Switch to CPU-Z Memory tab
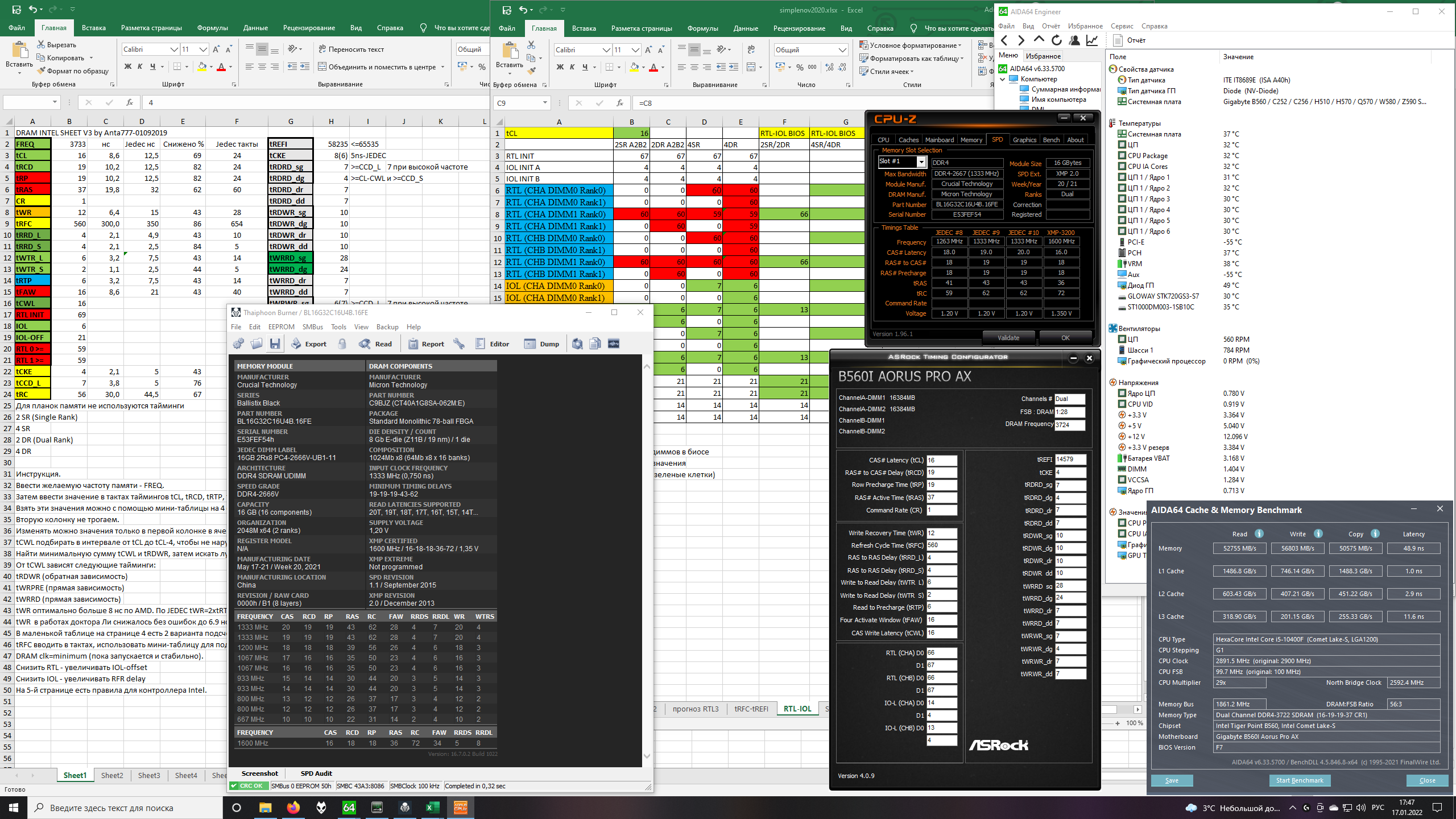 (x=971, y=140)
